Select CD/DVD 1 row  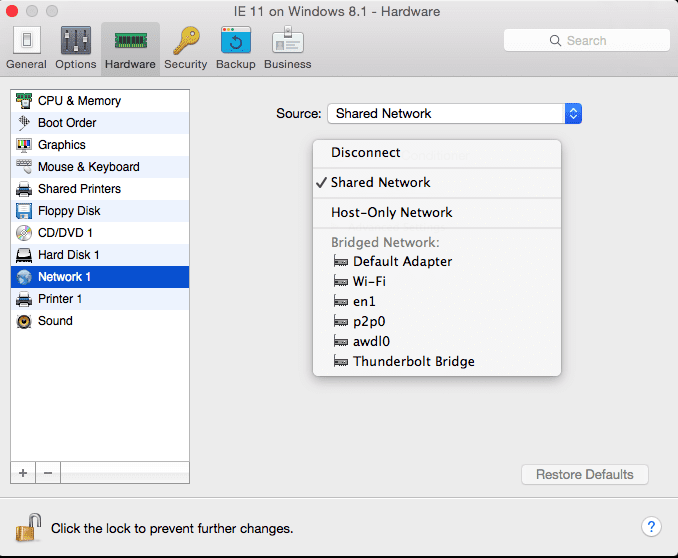tap(100, 233)
